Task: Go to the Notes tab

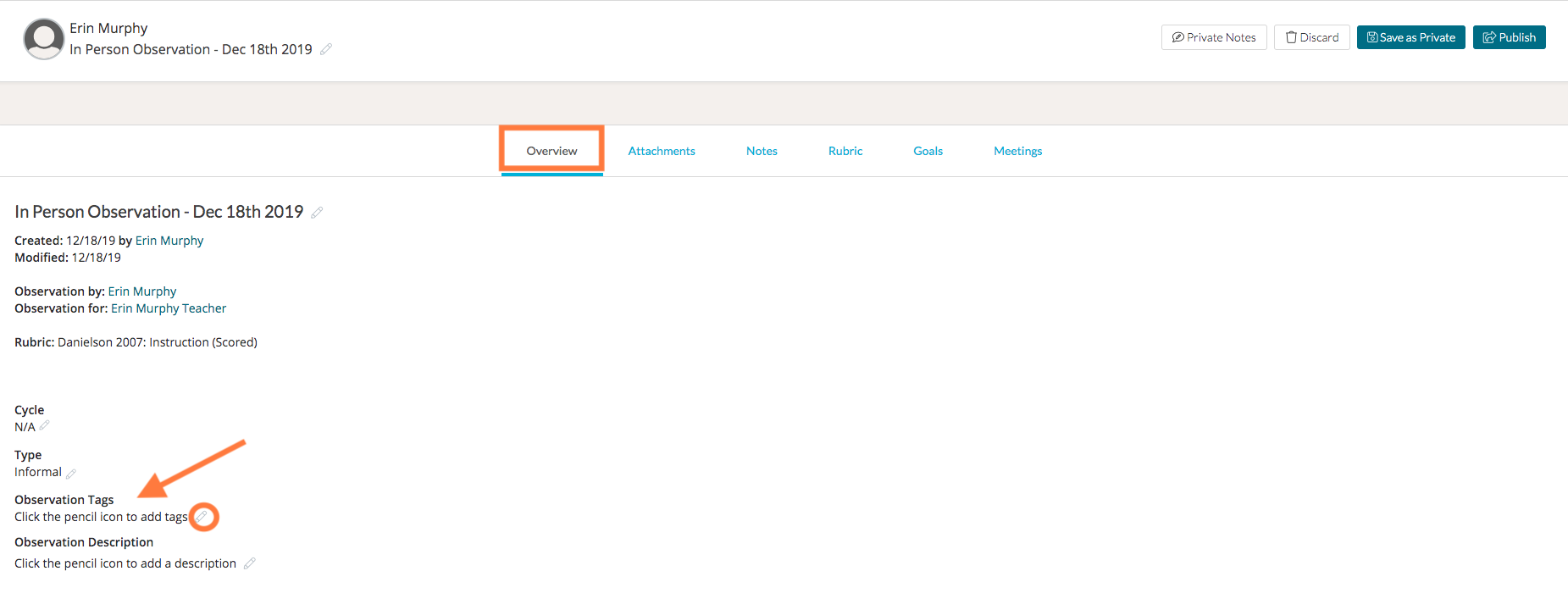Action: click(x=762, y=151)
